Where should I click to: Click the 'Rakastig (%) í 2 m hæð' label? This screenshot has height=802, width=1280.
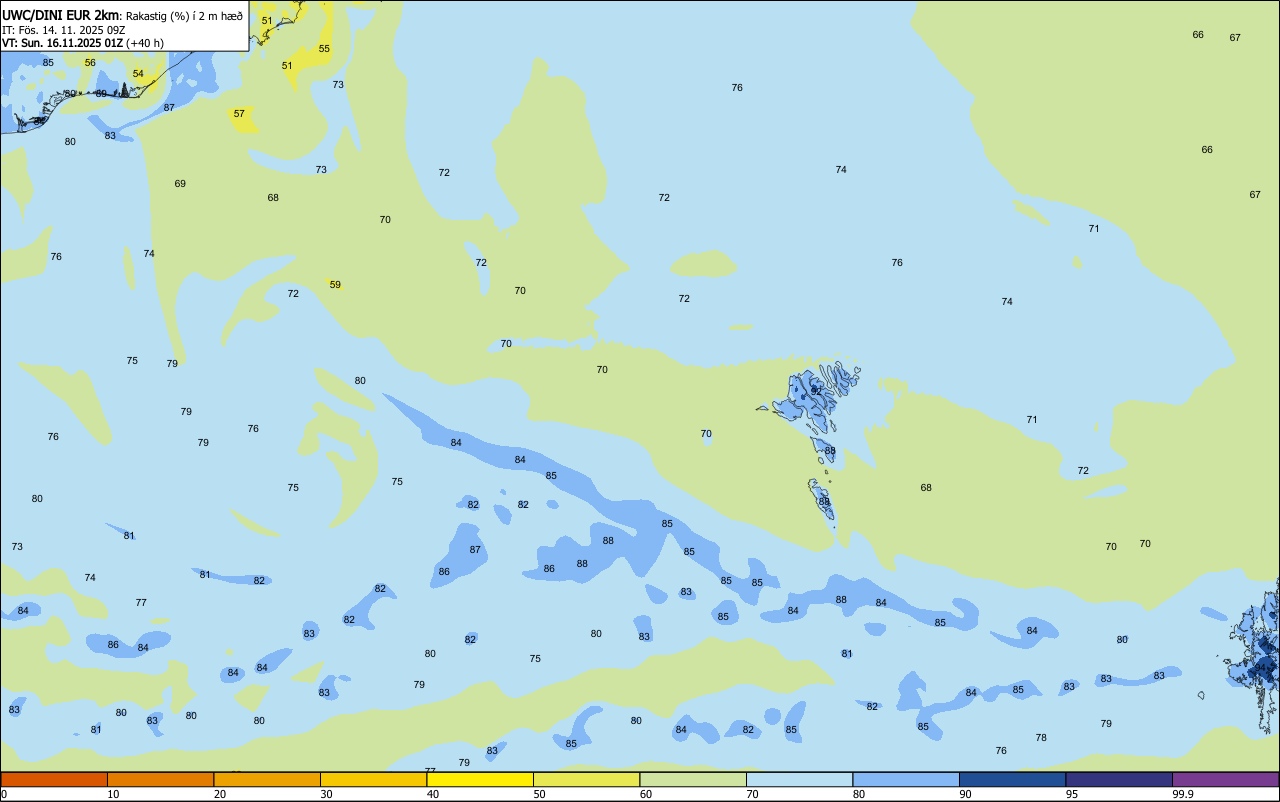coord(184,15)
